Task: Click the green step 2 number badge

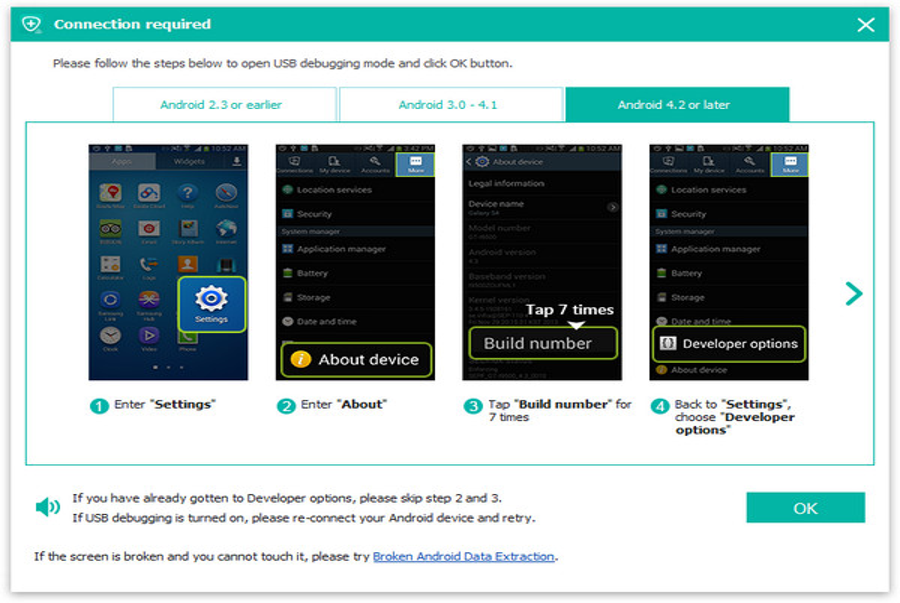Action: coord(285,405)
